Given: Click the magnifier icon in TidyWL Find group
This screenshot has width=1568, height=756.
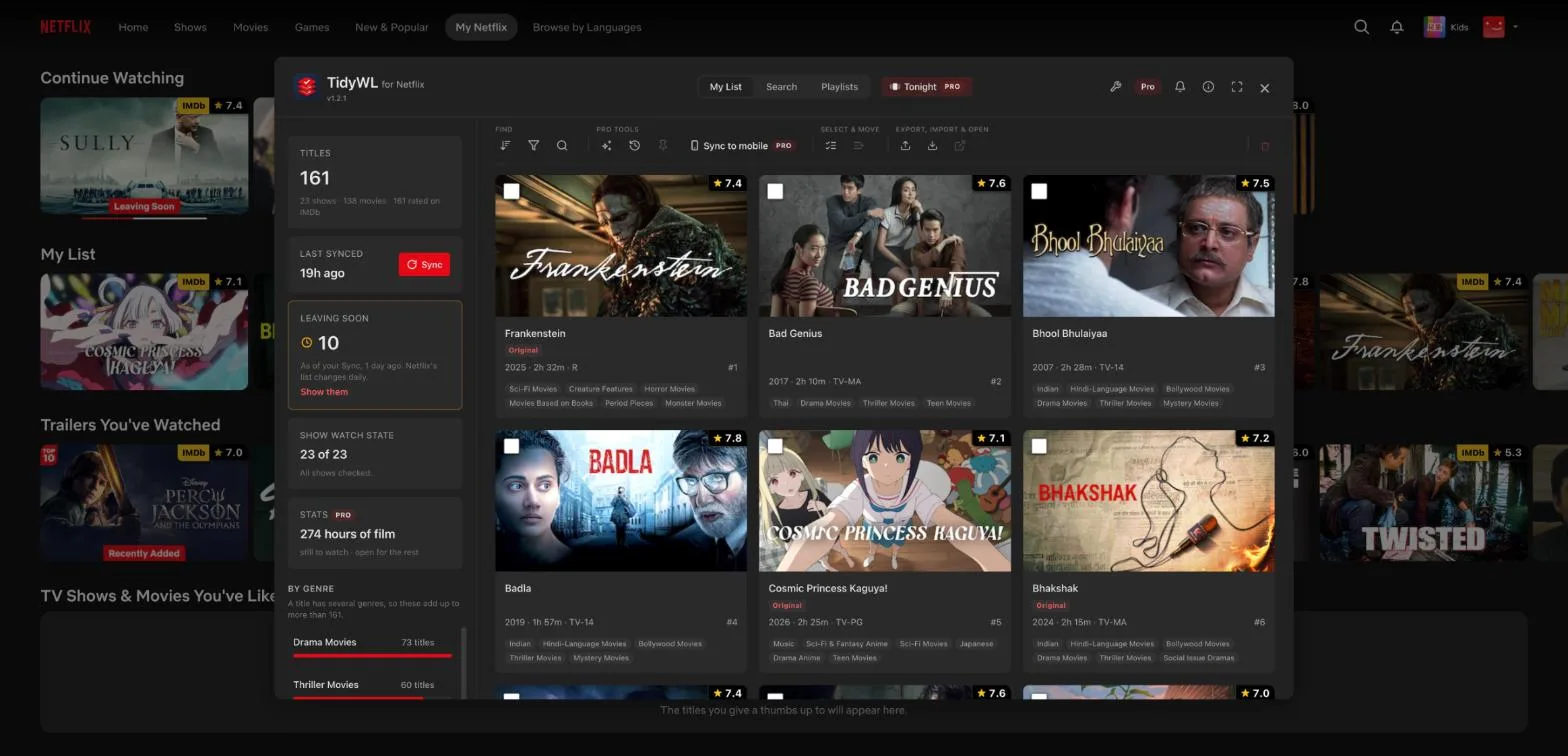Looking at the screenshot, I should click(562, 146).
